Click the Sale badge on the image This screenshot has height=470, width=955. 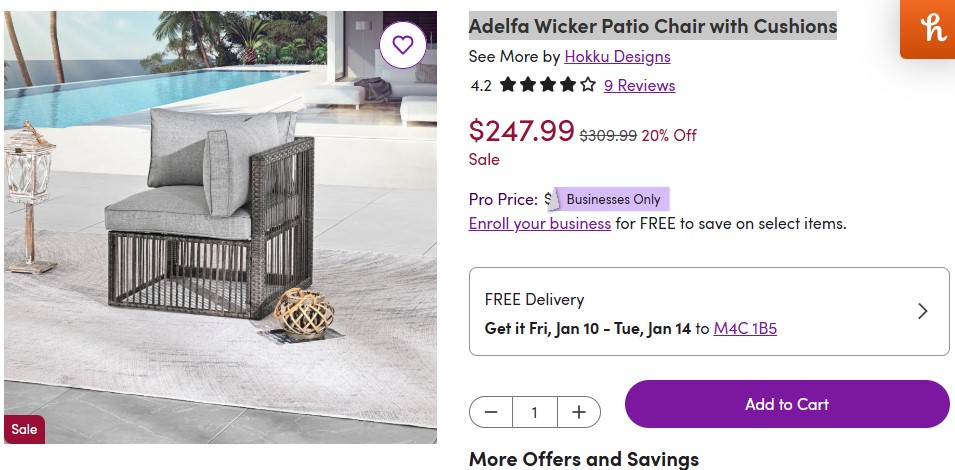(24, 429)
